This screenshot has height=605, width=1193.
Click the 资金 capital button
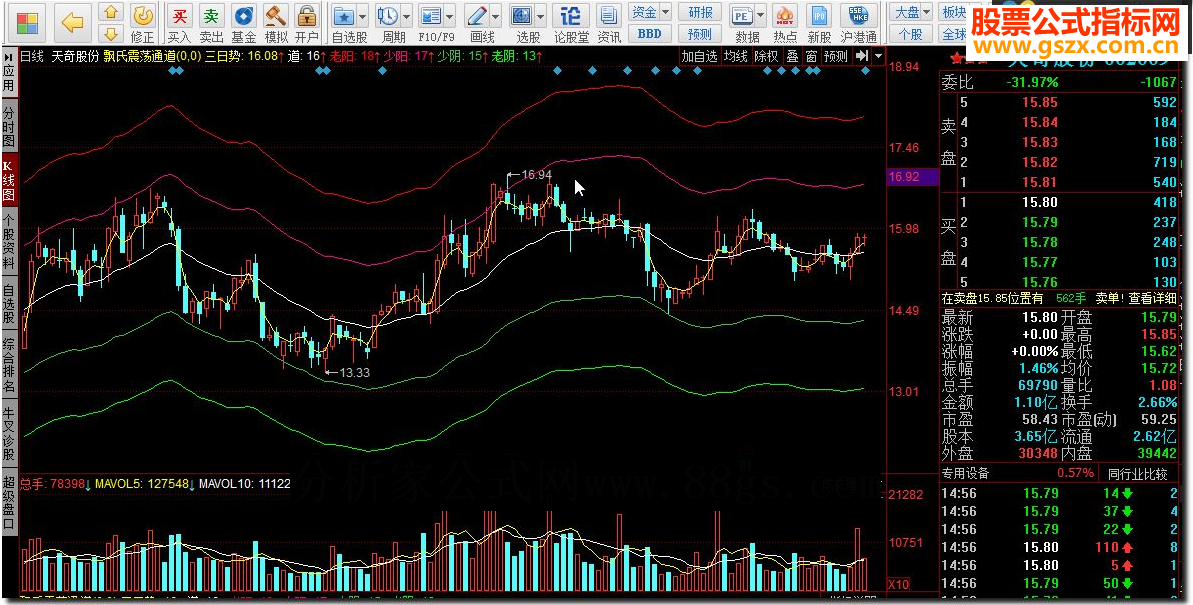point(644,12)
